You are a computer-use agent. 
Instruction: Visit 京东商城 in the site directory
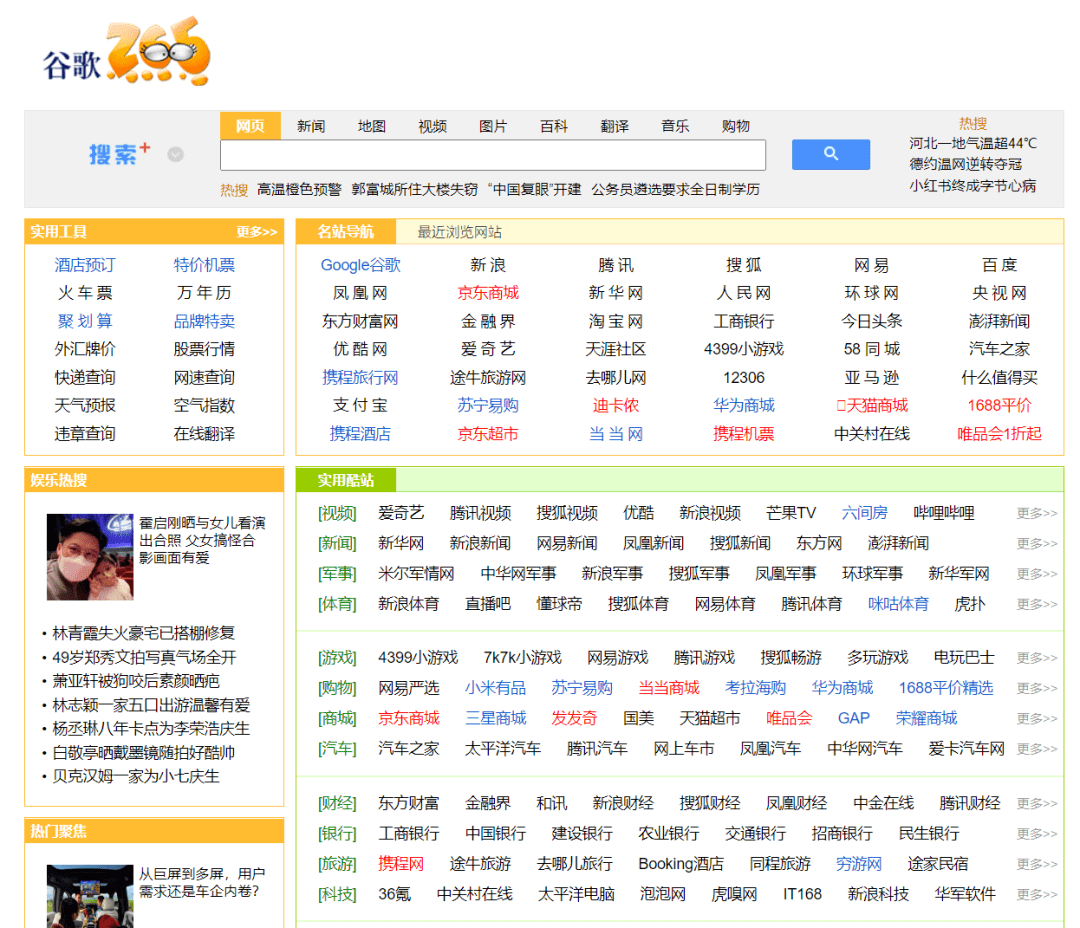488,293
